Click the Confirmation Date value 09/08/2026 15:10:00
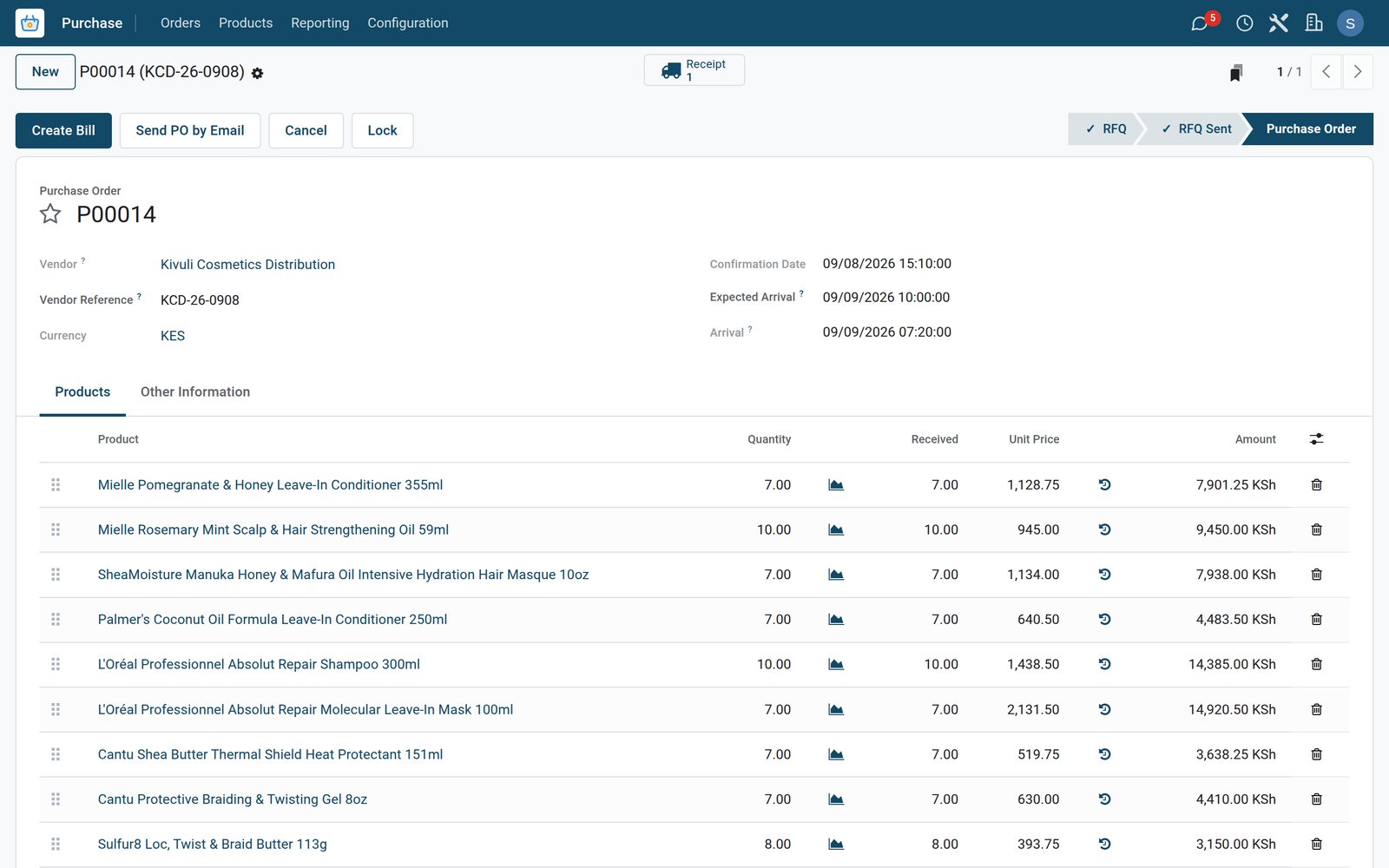1389x868 pixels. click(x=887, y=264)
